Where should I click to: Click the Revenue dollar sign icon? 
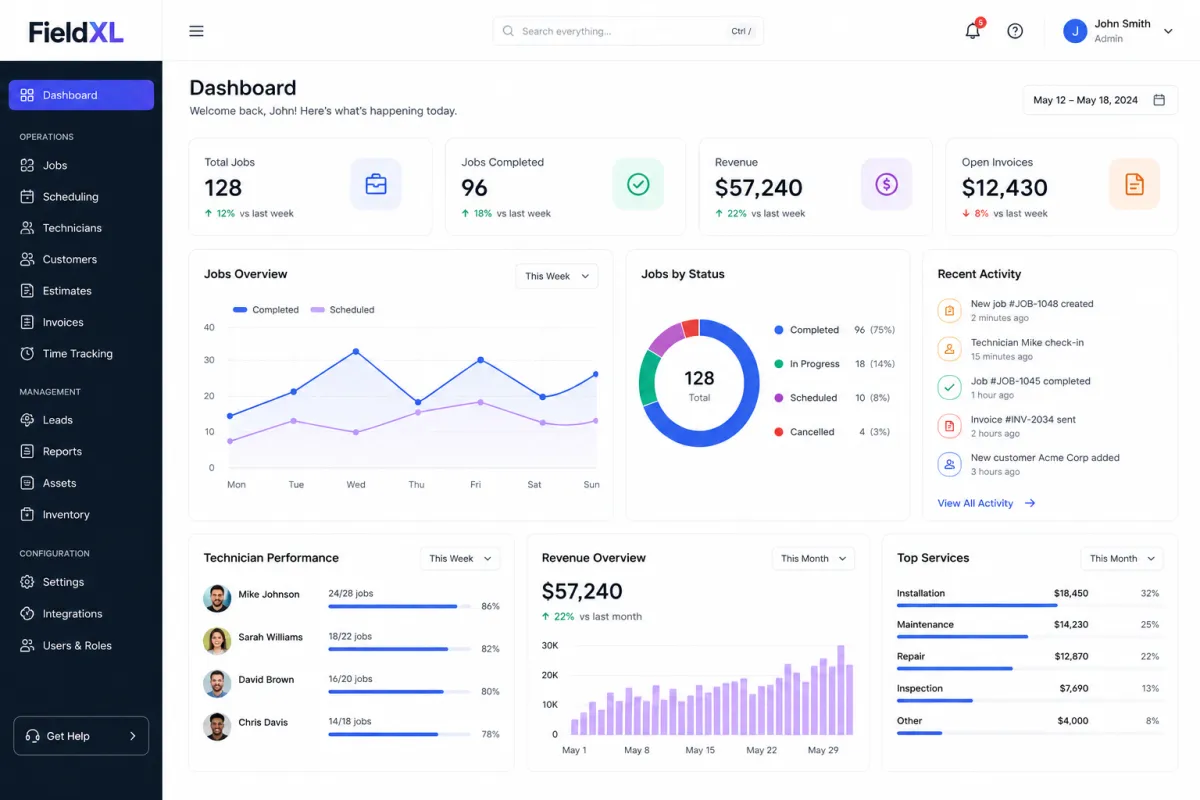(886, 184)
